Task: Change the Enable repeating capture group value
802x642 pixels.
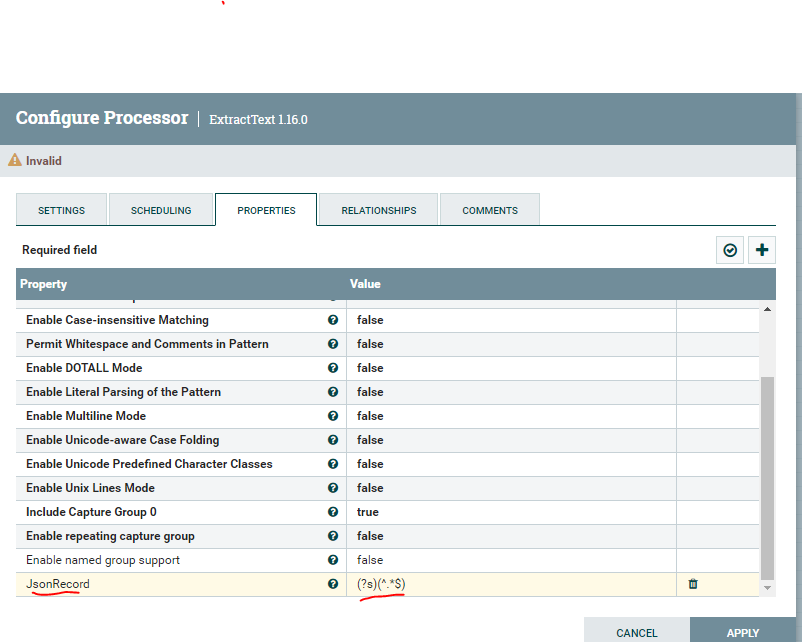Action: click(510, 536)
